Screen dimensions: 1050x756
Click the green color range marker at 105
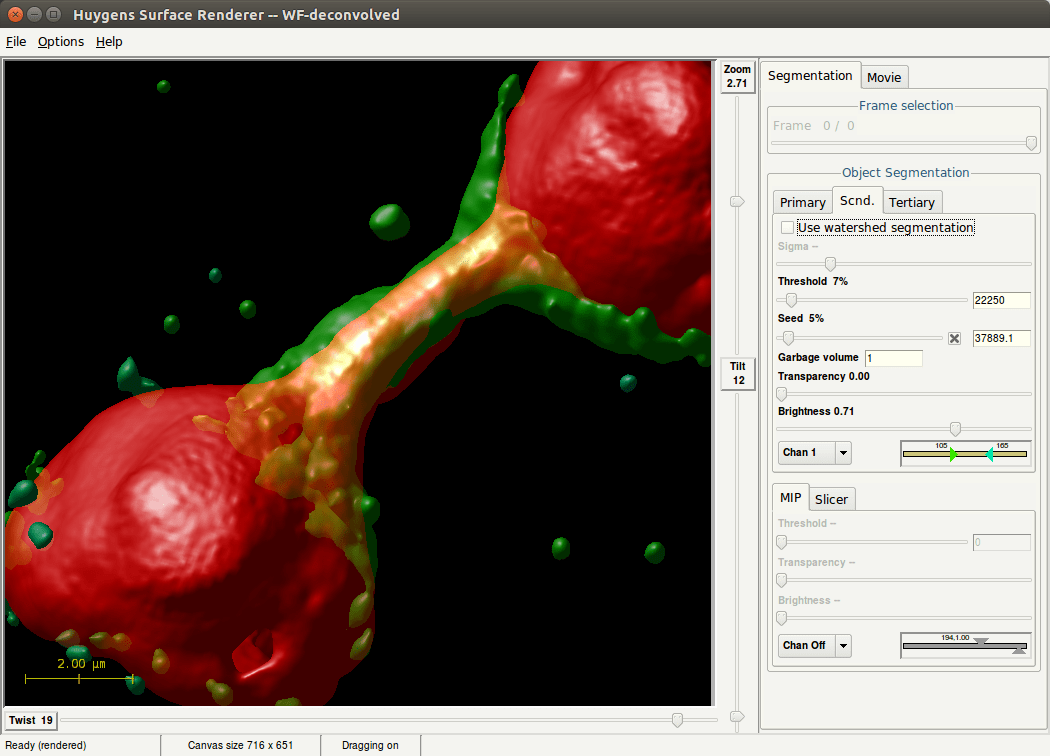[x=952, y=455]
